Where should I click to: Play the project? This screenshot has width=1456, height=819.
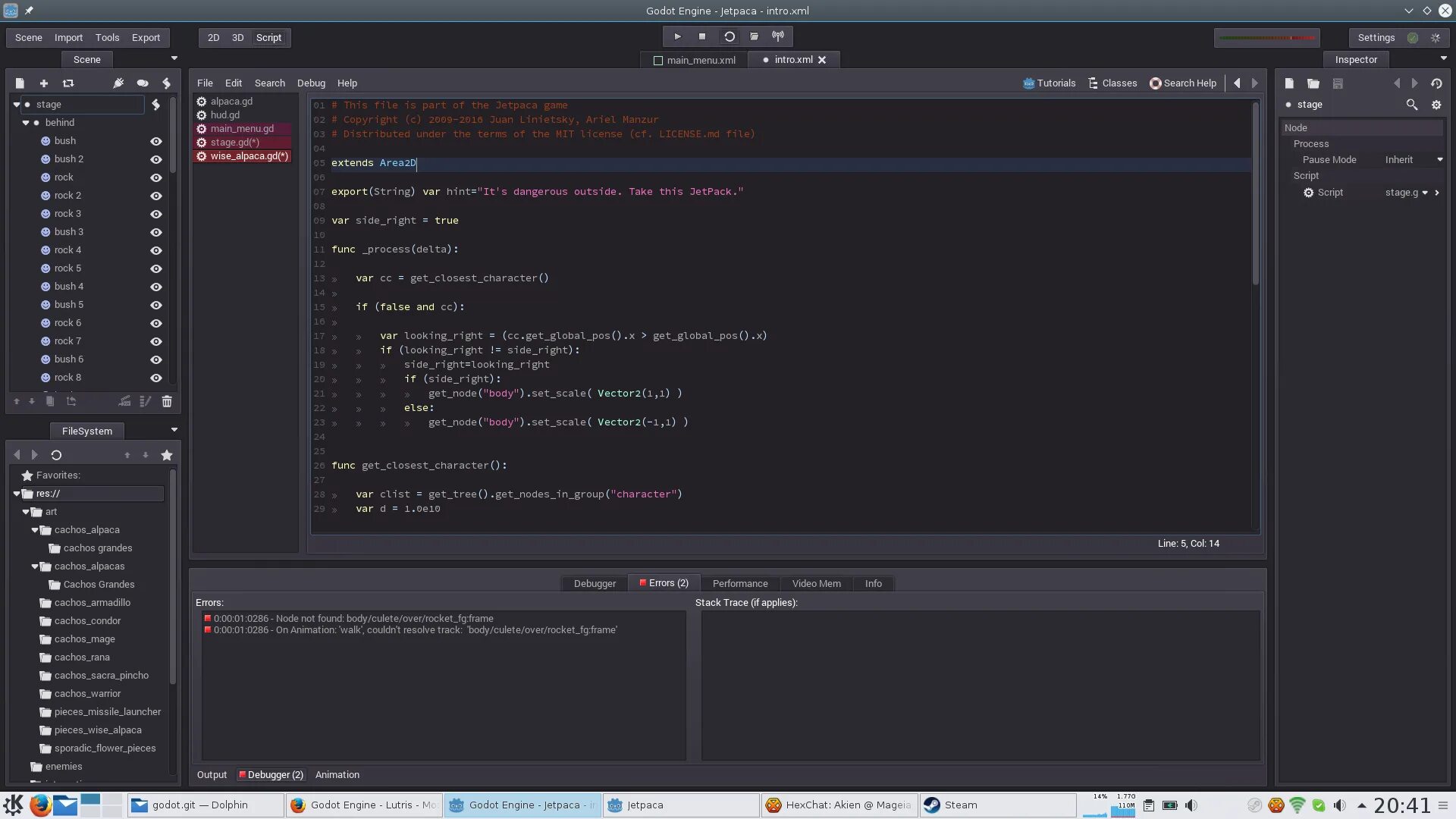(x=677, y=36)
